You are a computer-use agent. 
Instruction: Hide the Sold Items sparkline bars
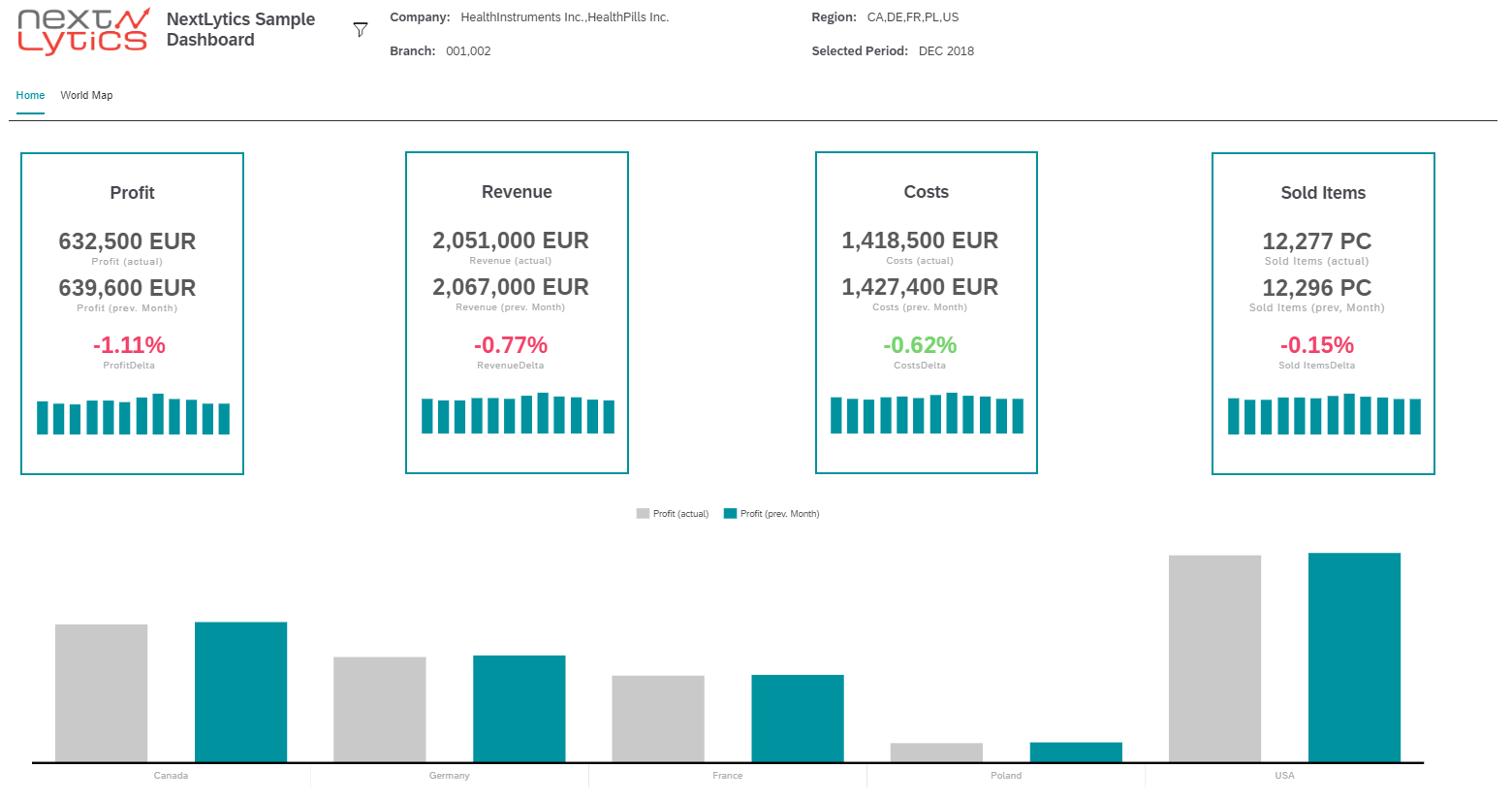[1323, 415]
